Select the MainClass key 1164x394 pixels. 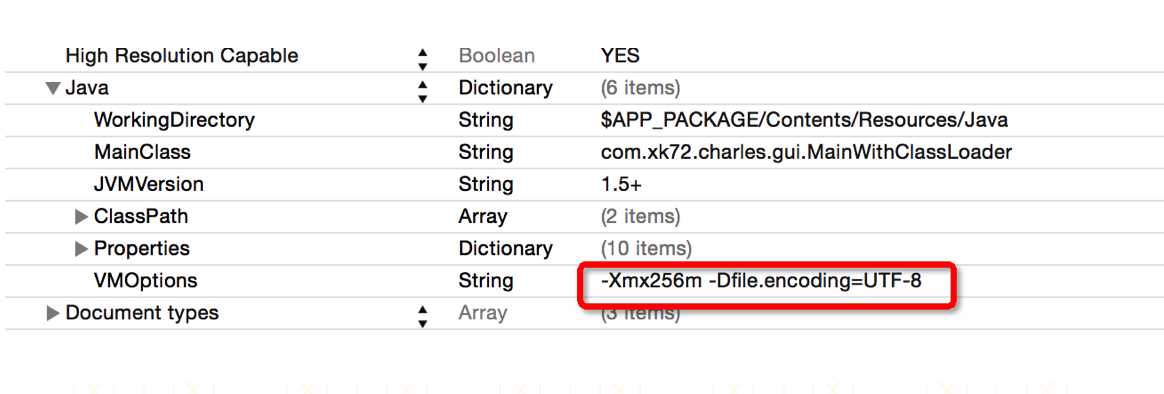(x=142, y=152)
